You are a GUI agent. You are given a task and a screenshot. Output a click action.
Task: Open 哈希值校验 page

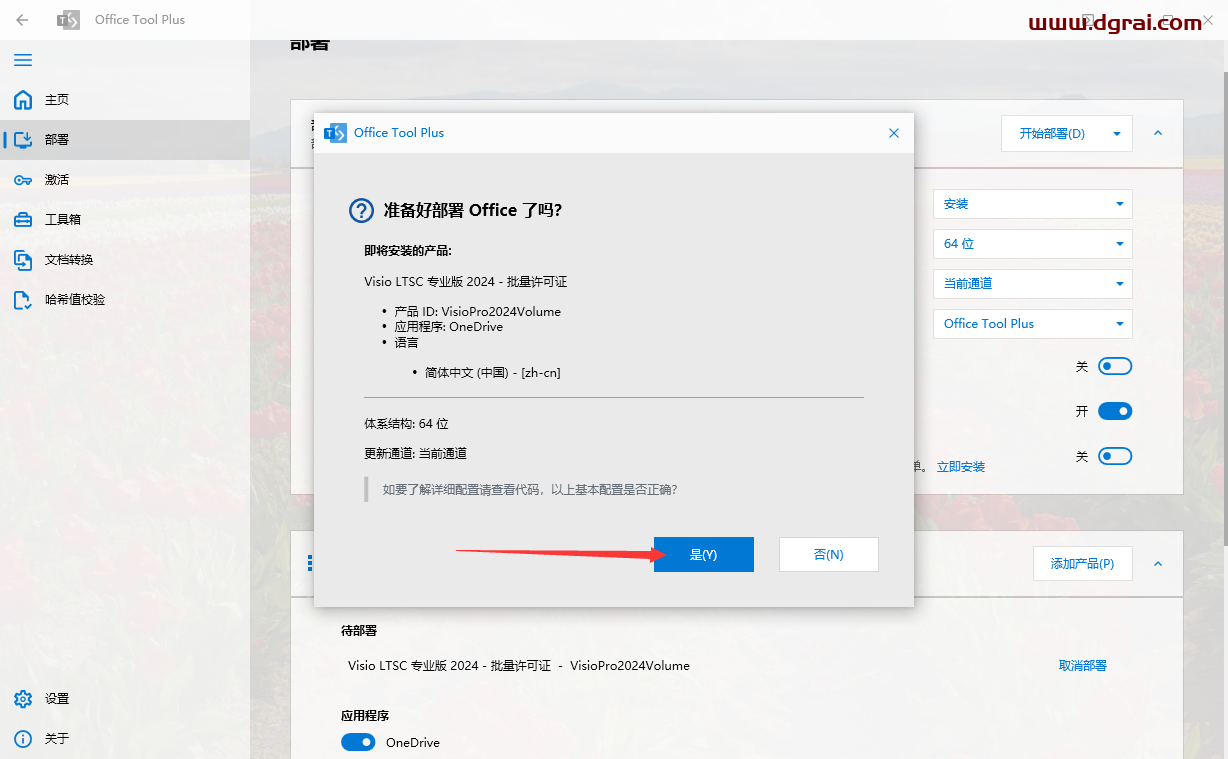125,300
